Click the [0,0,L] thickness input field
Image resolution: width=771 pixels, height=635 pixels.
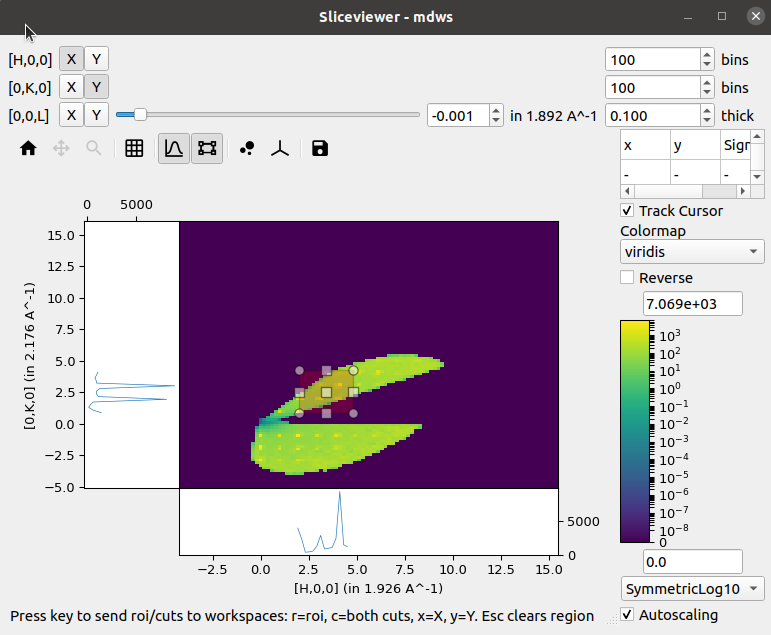coord(652,115)
